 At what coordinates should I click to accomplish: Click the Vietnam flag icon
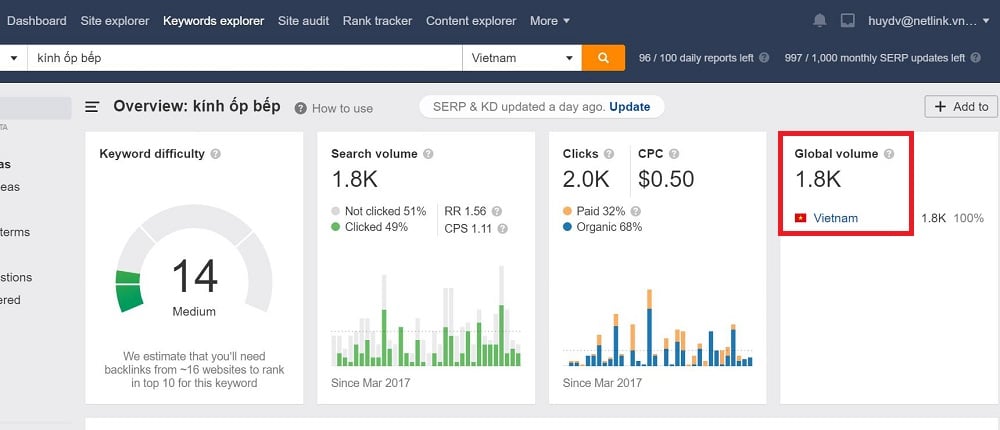[x=800, y=218]
